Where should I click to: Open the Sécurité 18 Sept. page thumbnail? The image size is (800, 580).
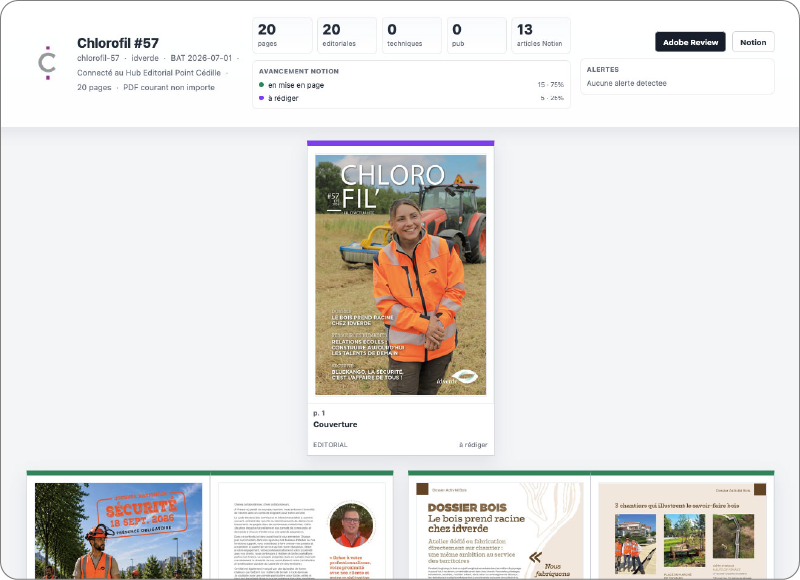(x=118, y=531)
